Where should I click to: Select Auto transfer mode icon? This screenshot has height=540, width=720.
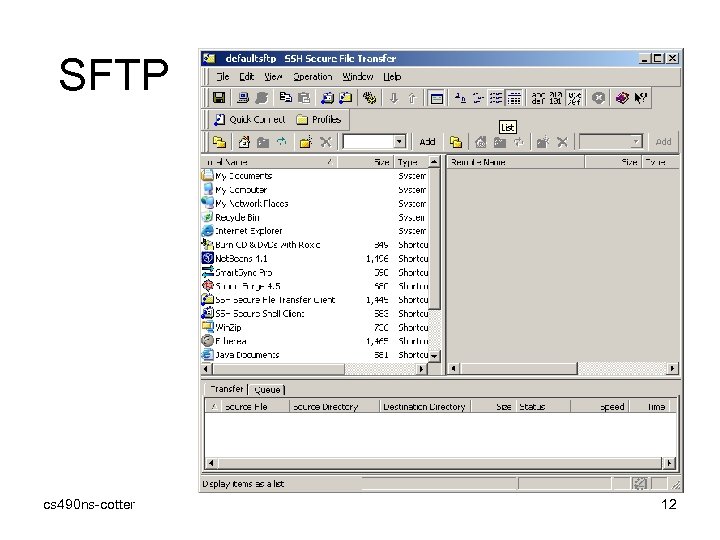(x=574, y=98)
